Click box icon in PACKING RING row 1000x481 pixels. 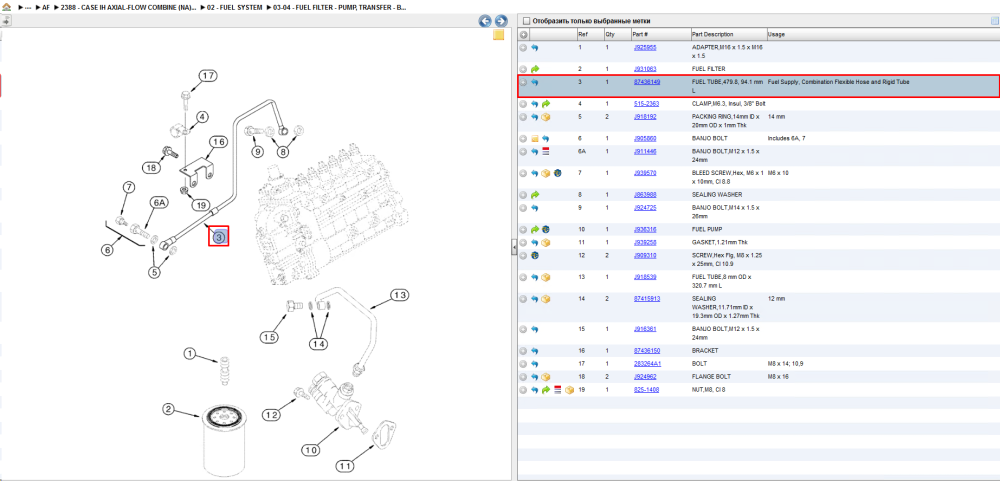coord(546,117)
